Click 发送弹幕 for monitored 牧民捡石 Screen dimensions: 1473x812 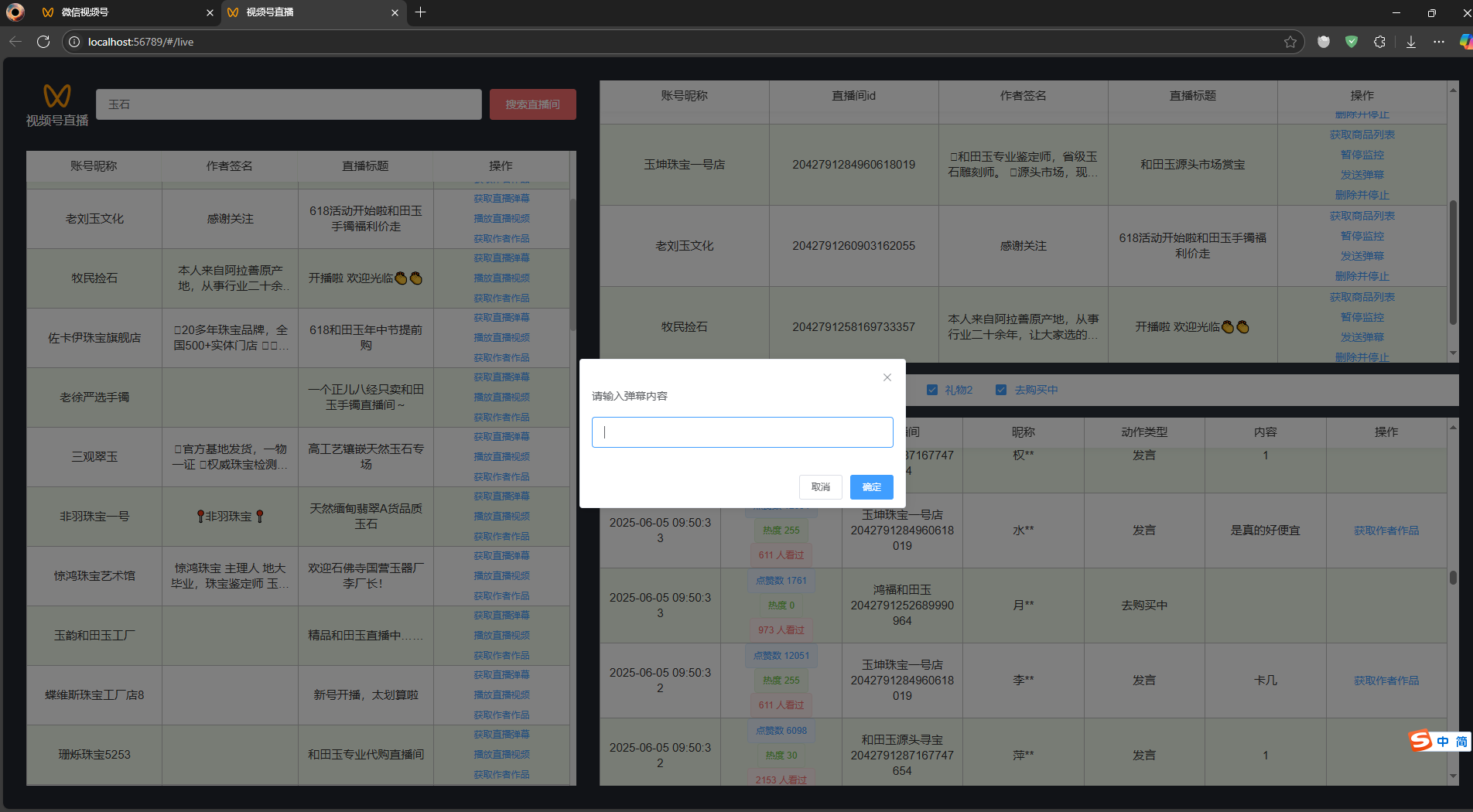coord(1362,337)
